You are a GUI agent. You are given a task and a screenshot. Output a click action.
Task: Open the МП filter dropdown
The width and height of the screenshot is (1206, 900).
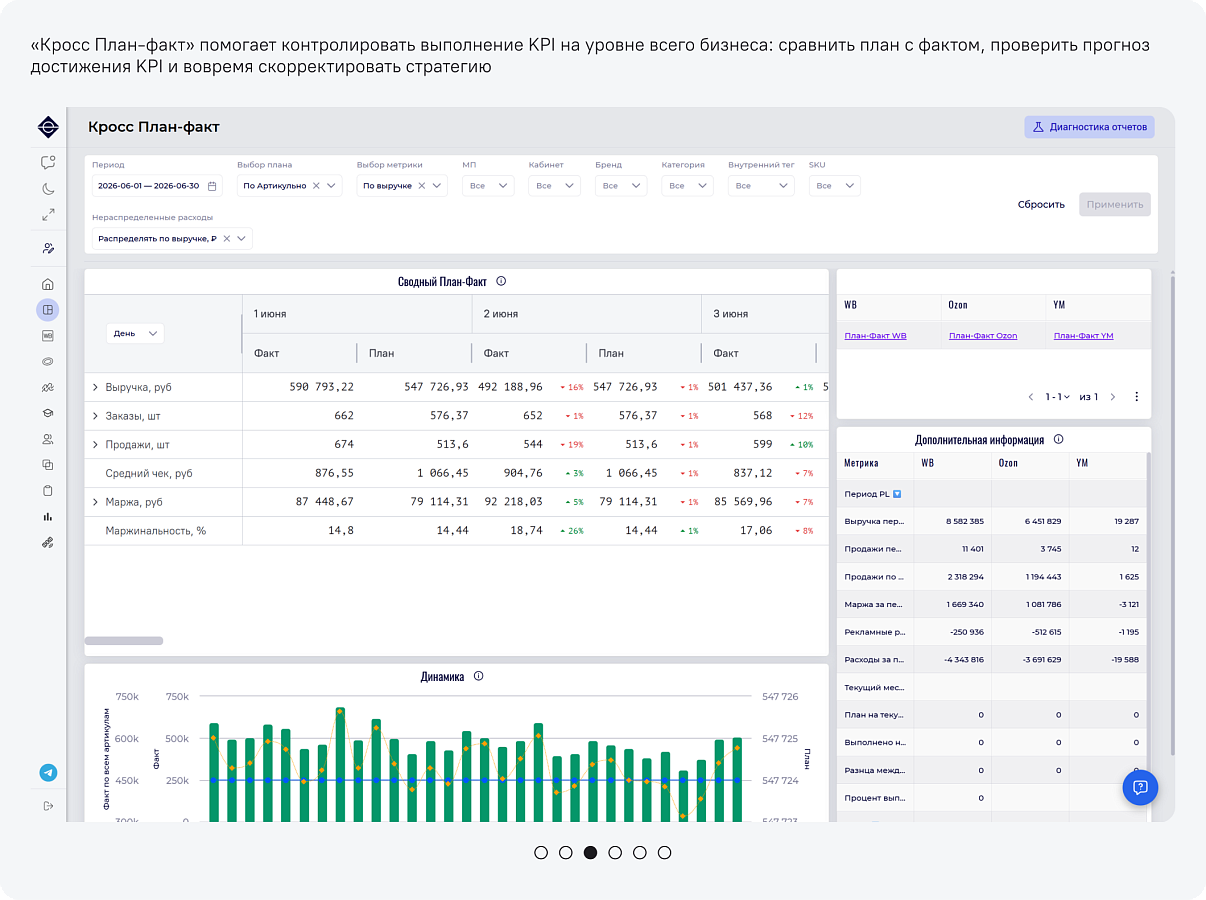pos(488,186)
